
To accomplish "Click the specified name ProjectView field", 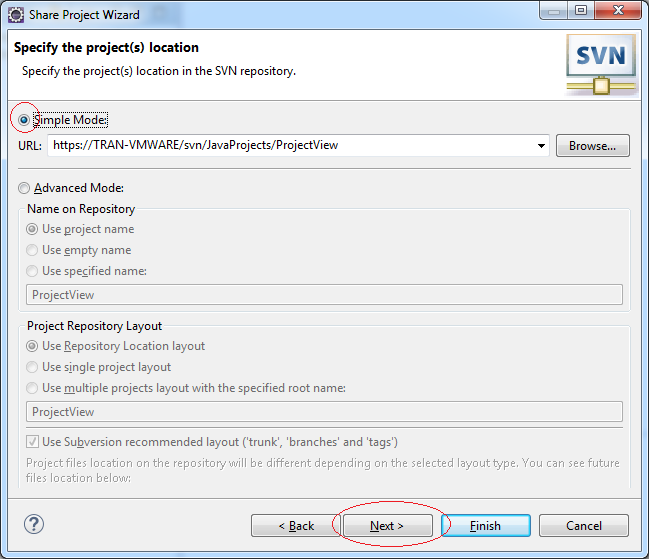I will (324, 295).
